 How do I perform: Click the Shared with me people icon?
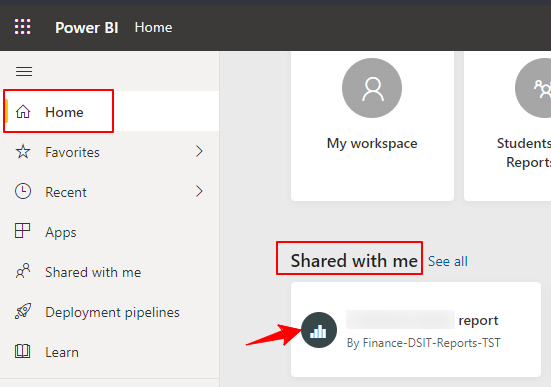pos(23,271)
